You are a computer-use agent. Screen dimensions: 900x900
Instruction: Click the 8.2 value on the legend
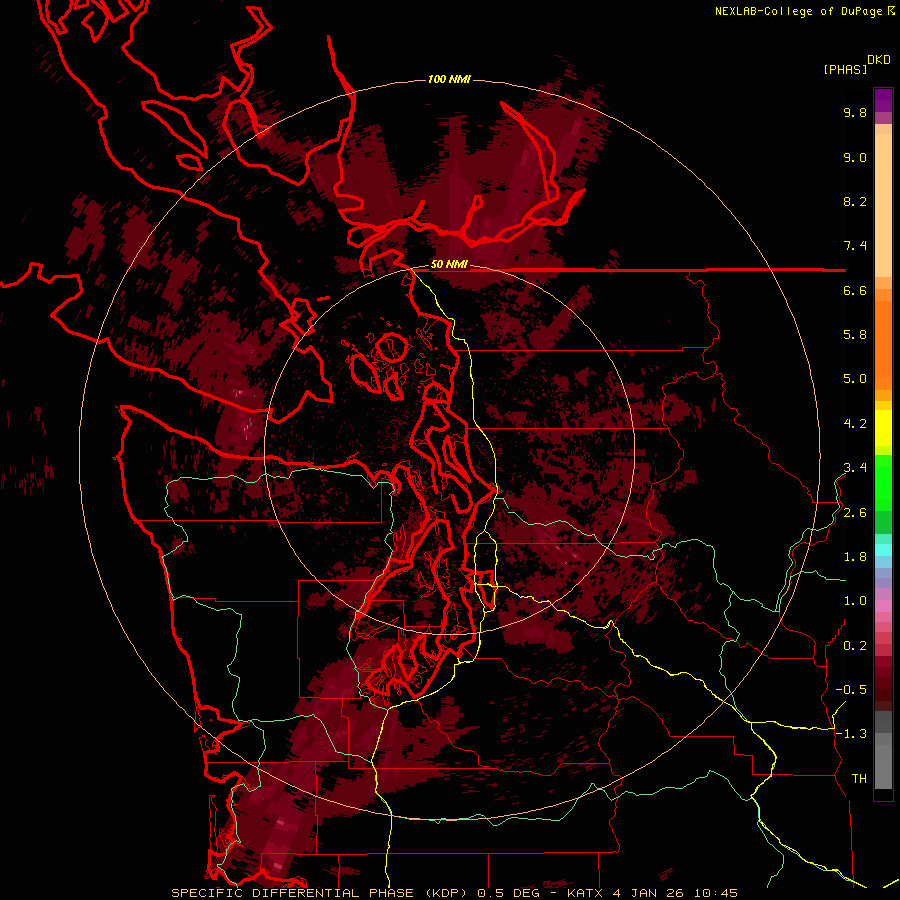(855, 201)
